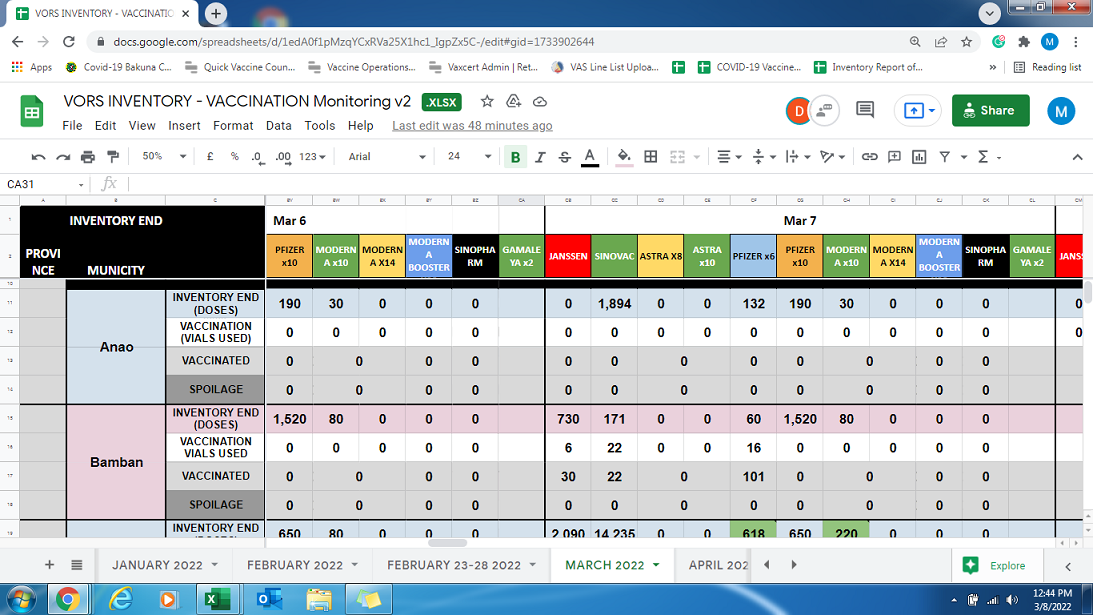
Task: Create a filter
Action: [x=945, y=157]
